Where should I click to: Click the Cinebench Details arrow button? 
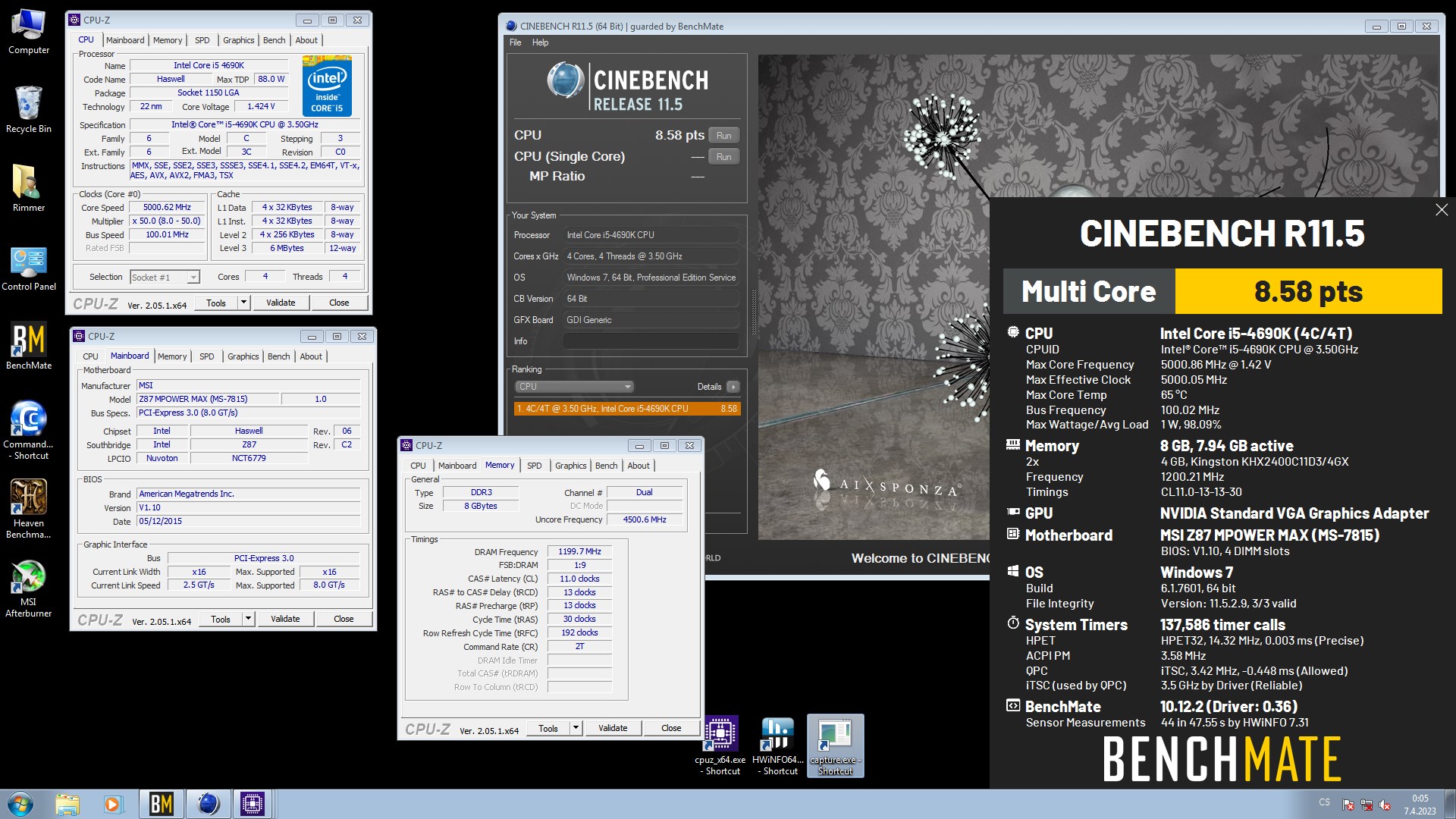pos(733,387)
